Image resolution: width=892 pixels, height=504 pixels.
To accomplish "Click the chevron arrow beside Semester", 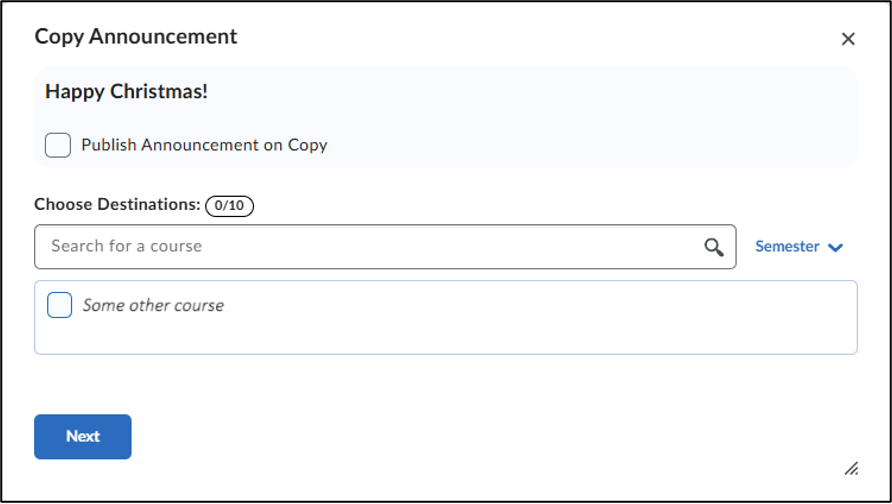I will [835, 247].
